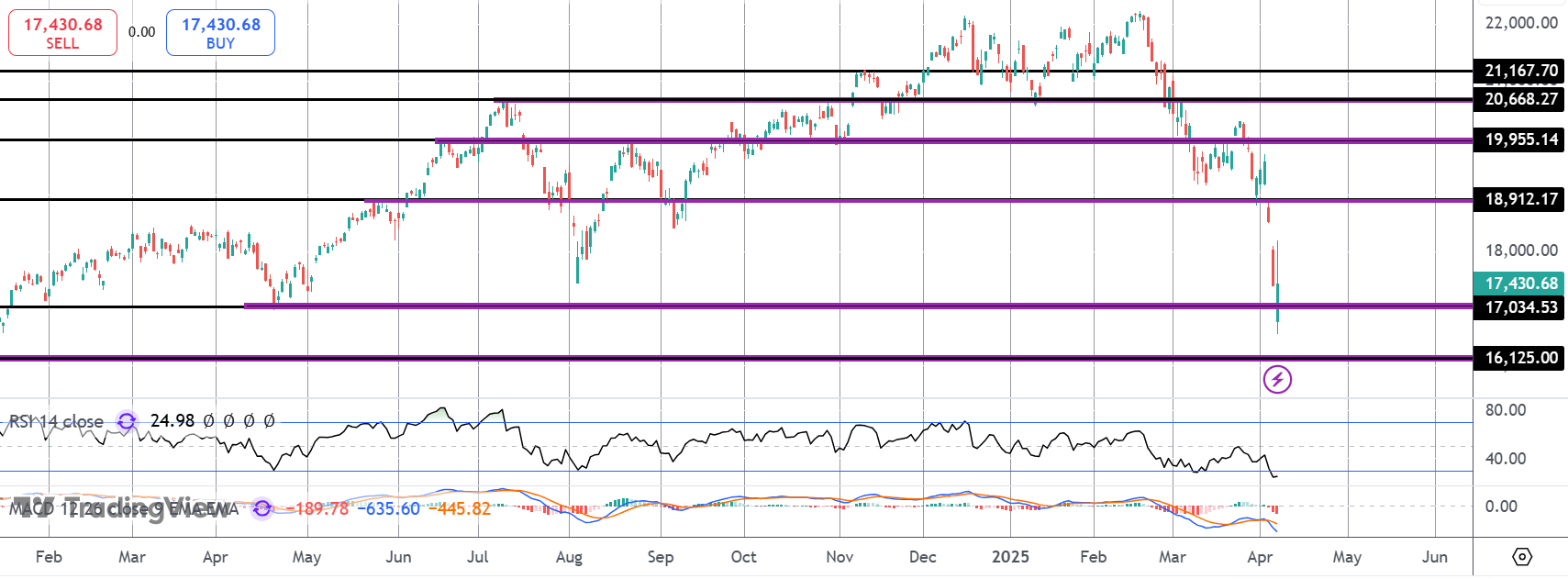Select the RSI 14 close indicator label

[56, 421]
